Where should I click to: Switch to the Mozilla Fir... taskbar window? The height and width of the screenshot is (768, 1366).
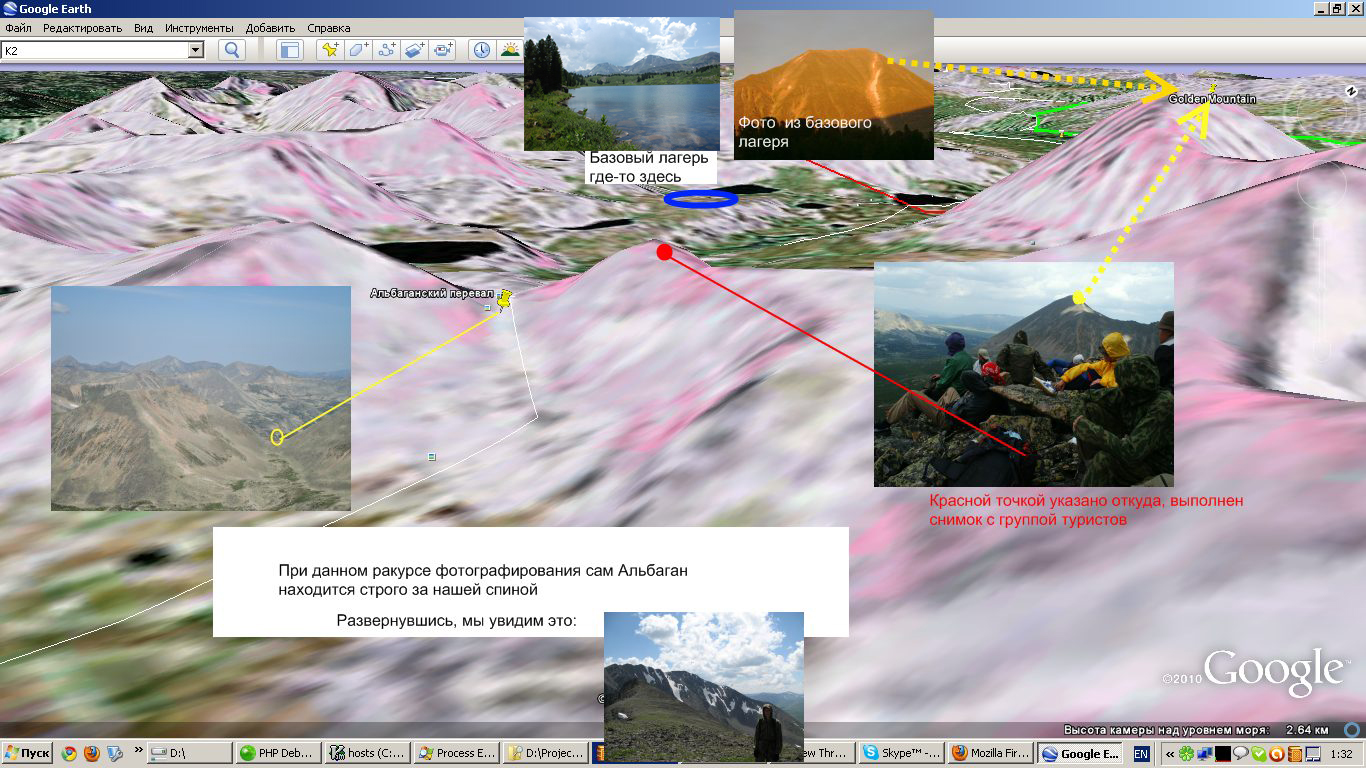[x=990, y=754]
